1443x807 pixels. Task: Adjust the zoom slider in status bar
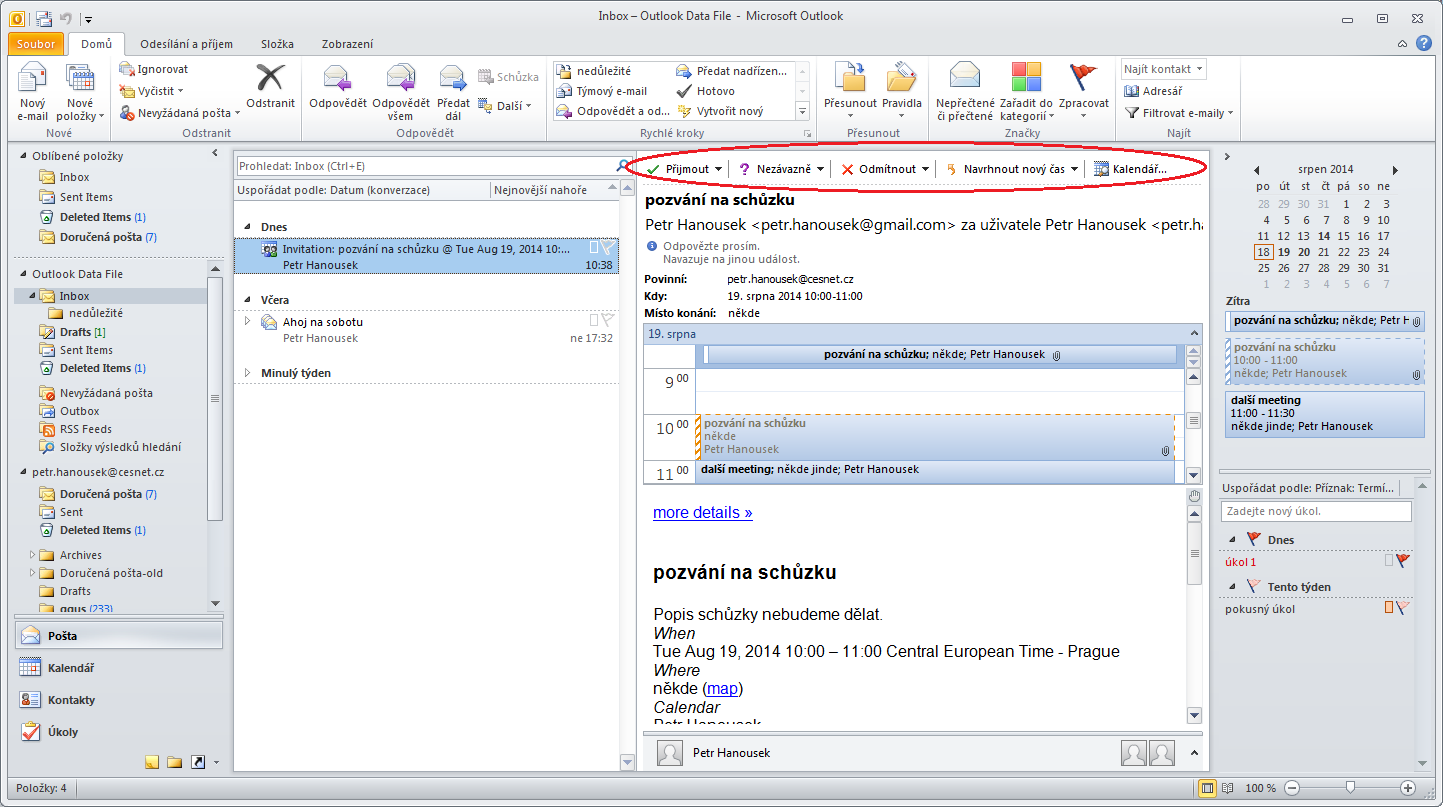click(1350, 788)
